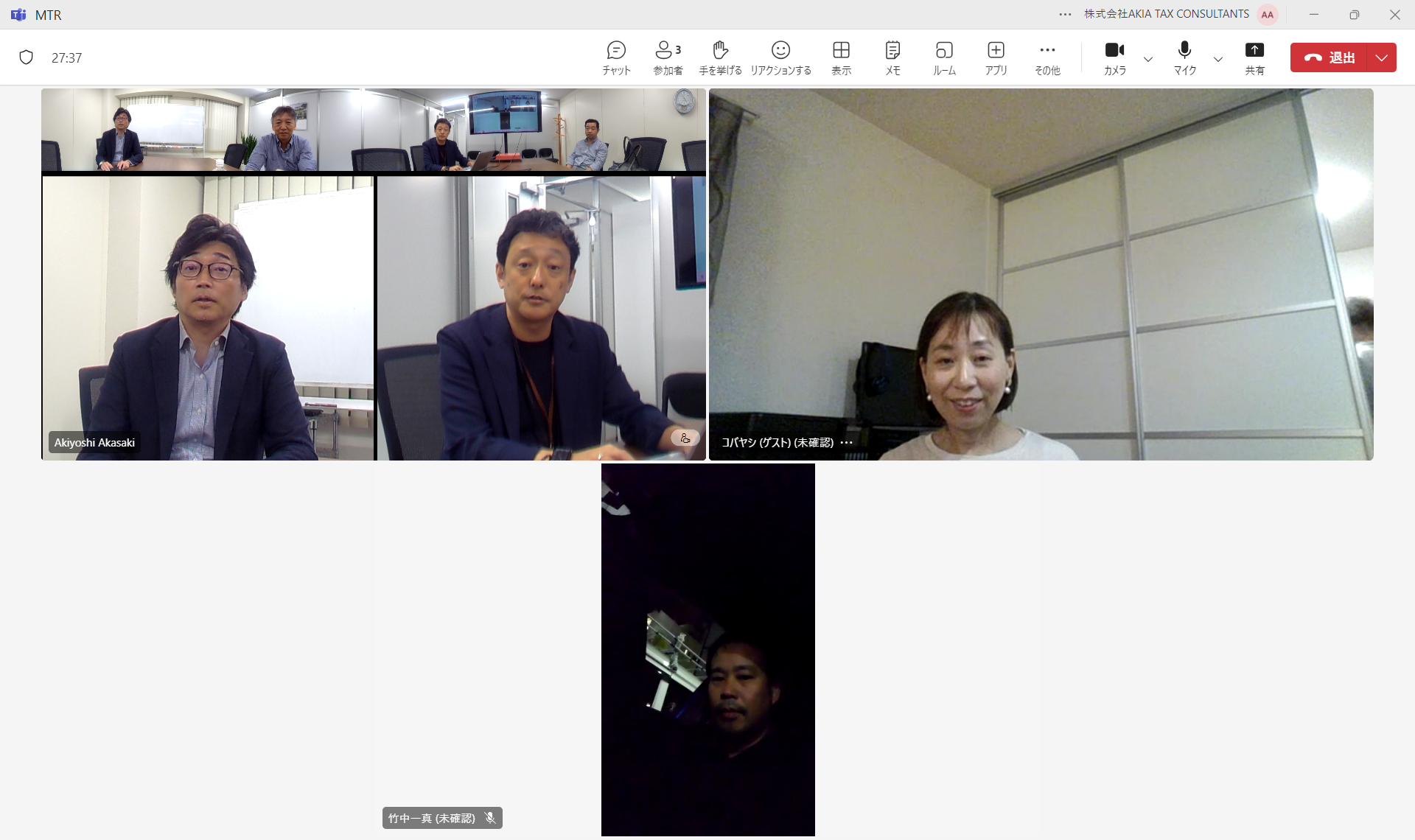Open options for コバヤシ (ゲスト) ellipsis
Viewport: 1415px width, 840px height.
pyautogui.click(x=846, y=442)
